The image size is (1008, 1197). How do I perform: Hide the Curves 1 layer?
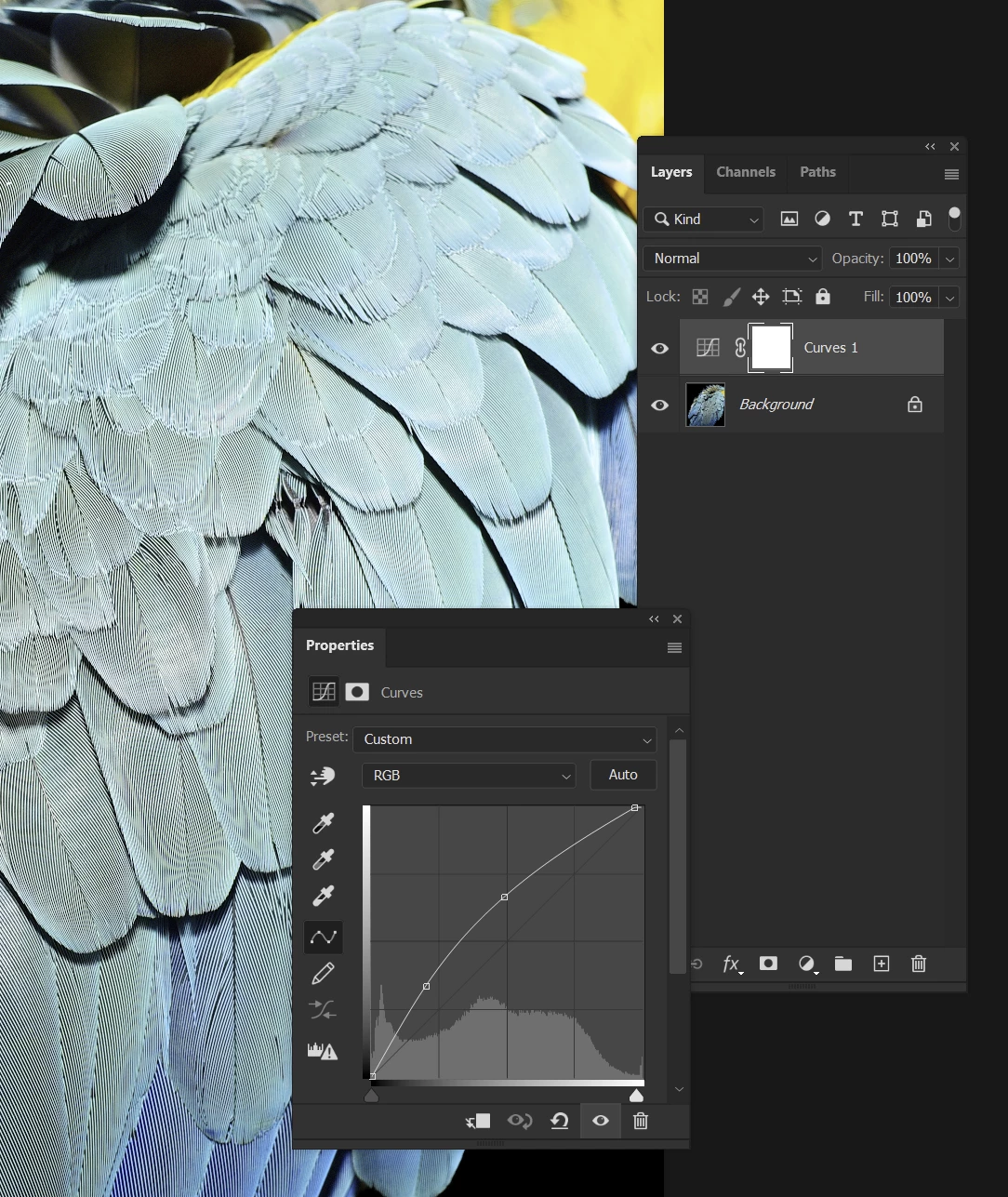pos(659,348)
